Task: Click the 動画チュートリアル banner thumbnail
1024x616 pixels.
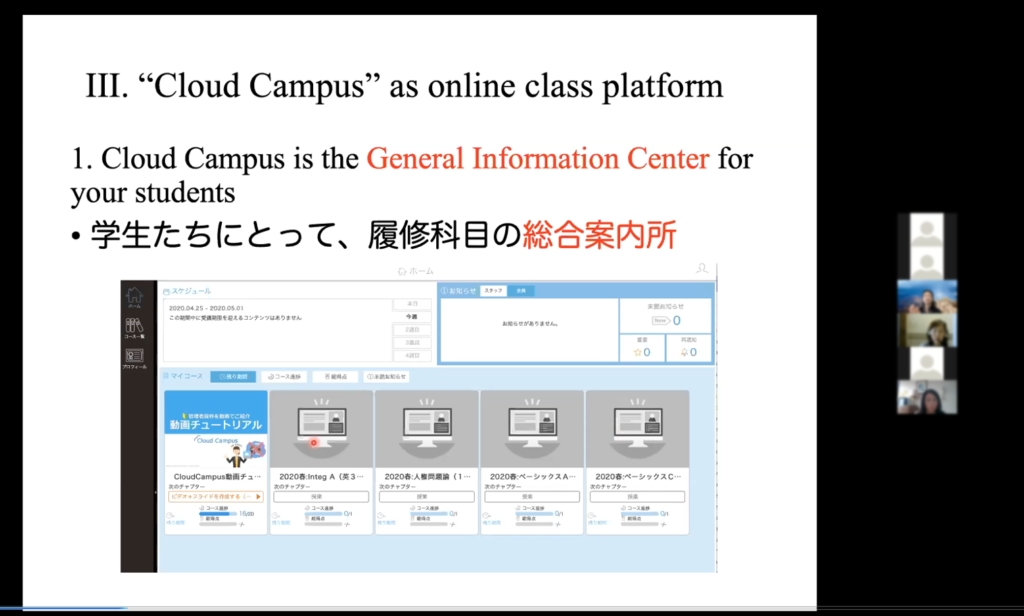Action: coord(216,429)
